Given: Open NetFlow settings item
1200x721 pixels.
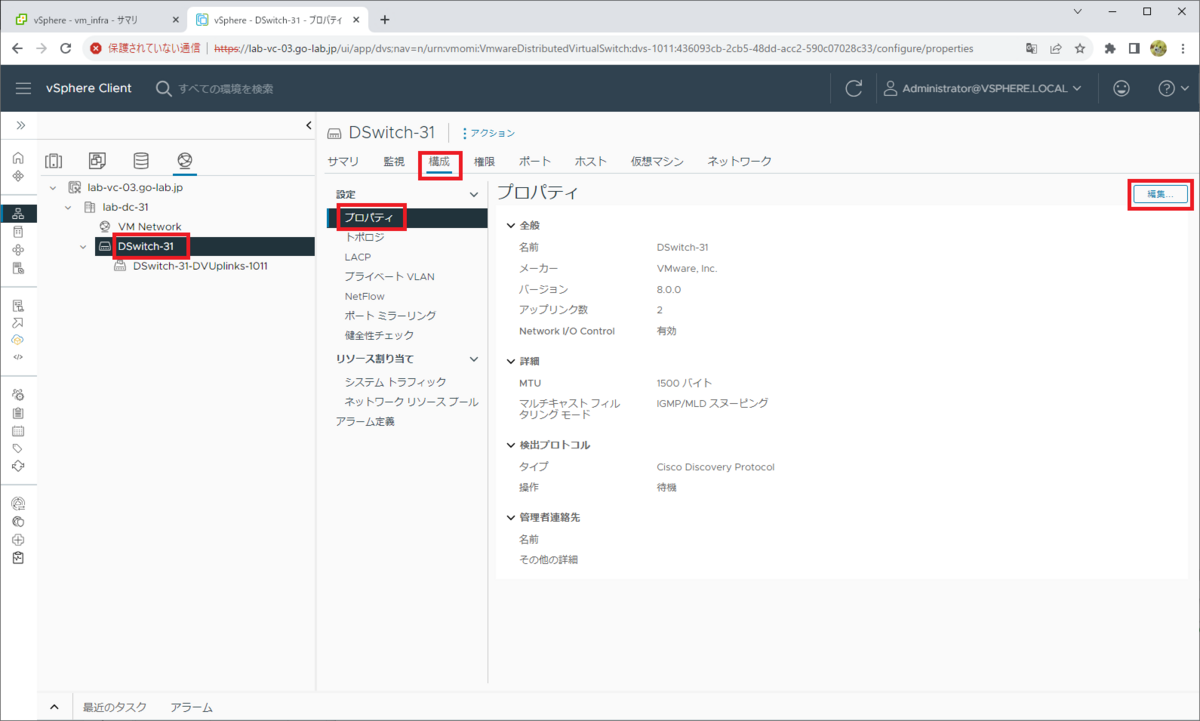Looking at the screenshot, I should pyautogui.click(x=365, y=296).
